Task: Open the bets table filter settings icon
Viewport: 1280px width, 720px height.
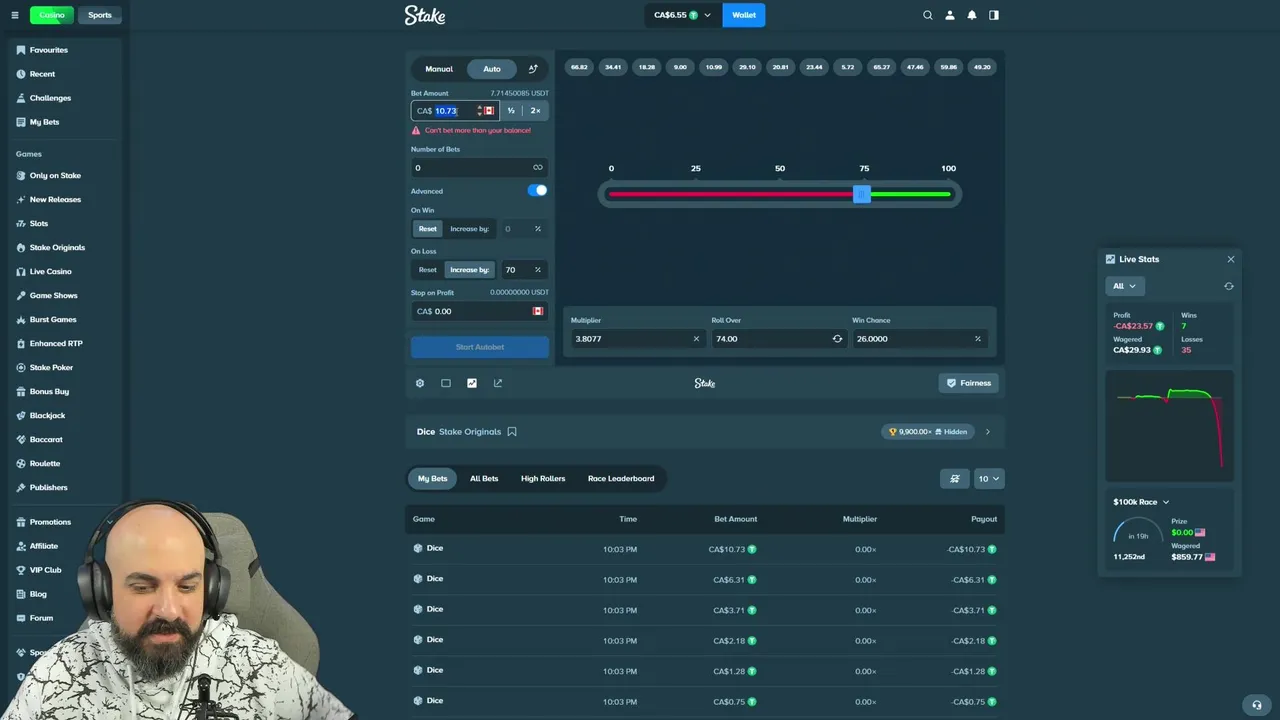Action: (x=955, y=479)
